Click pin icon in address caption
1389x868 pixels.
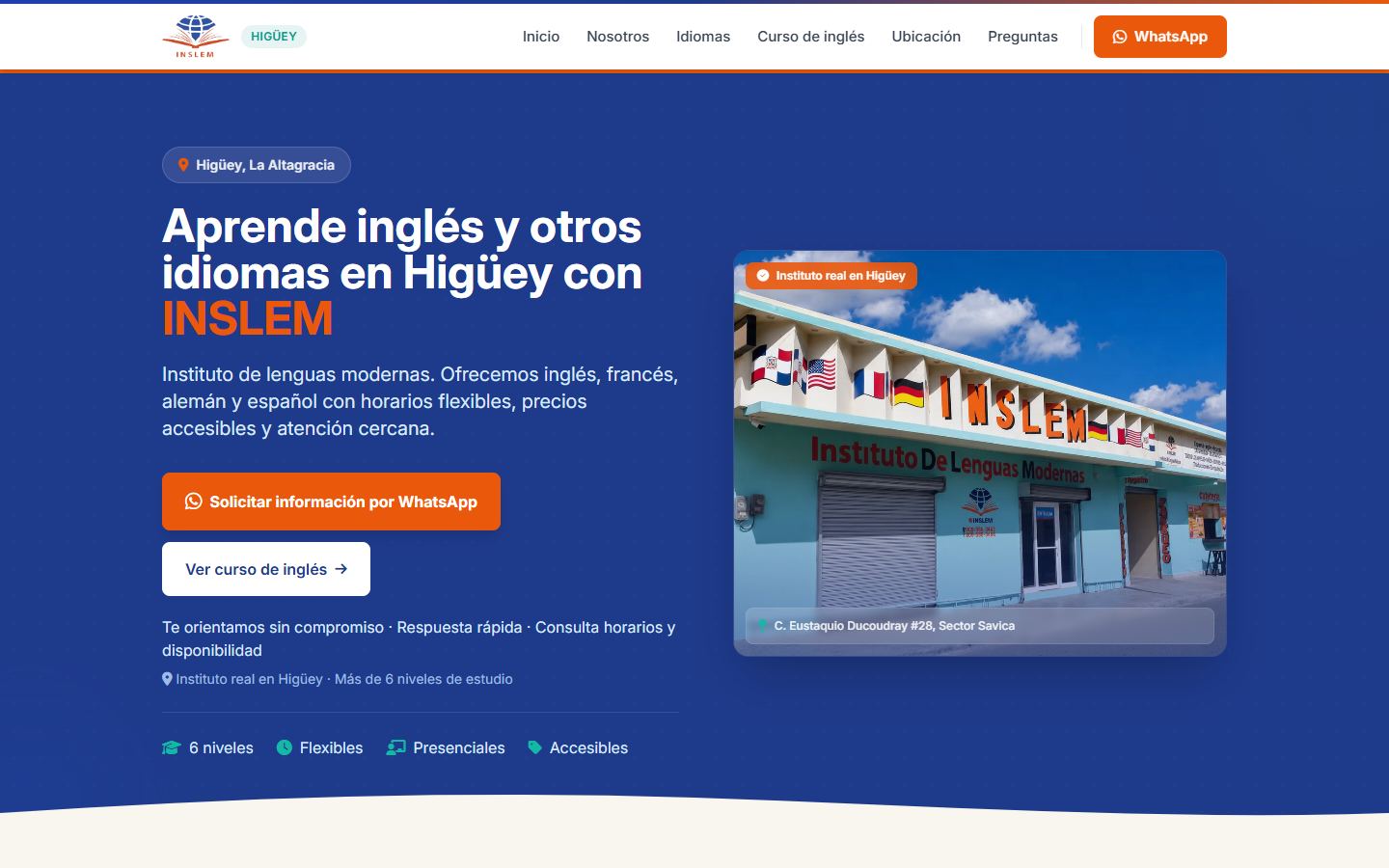763,626
